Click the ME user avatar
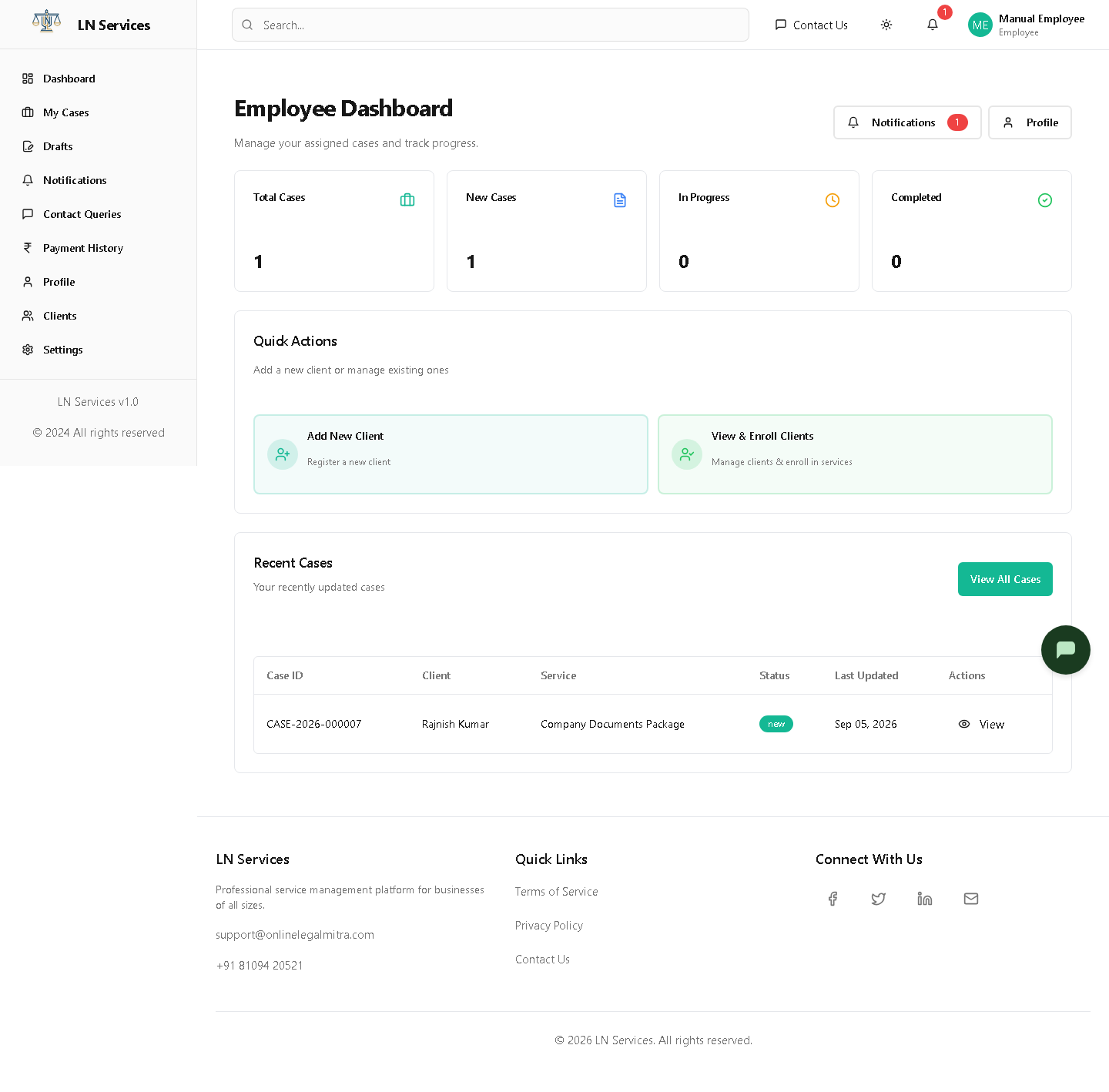1109x1092 pixels. 980,25
